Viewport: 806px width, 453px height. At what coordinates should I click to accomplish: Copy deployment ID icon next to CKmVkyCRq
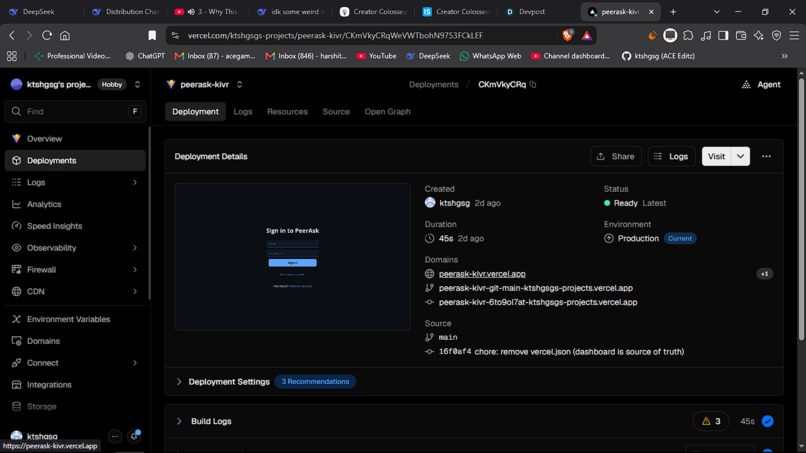(x=533, y=84)
